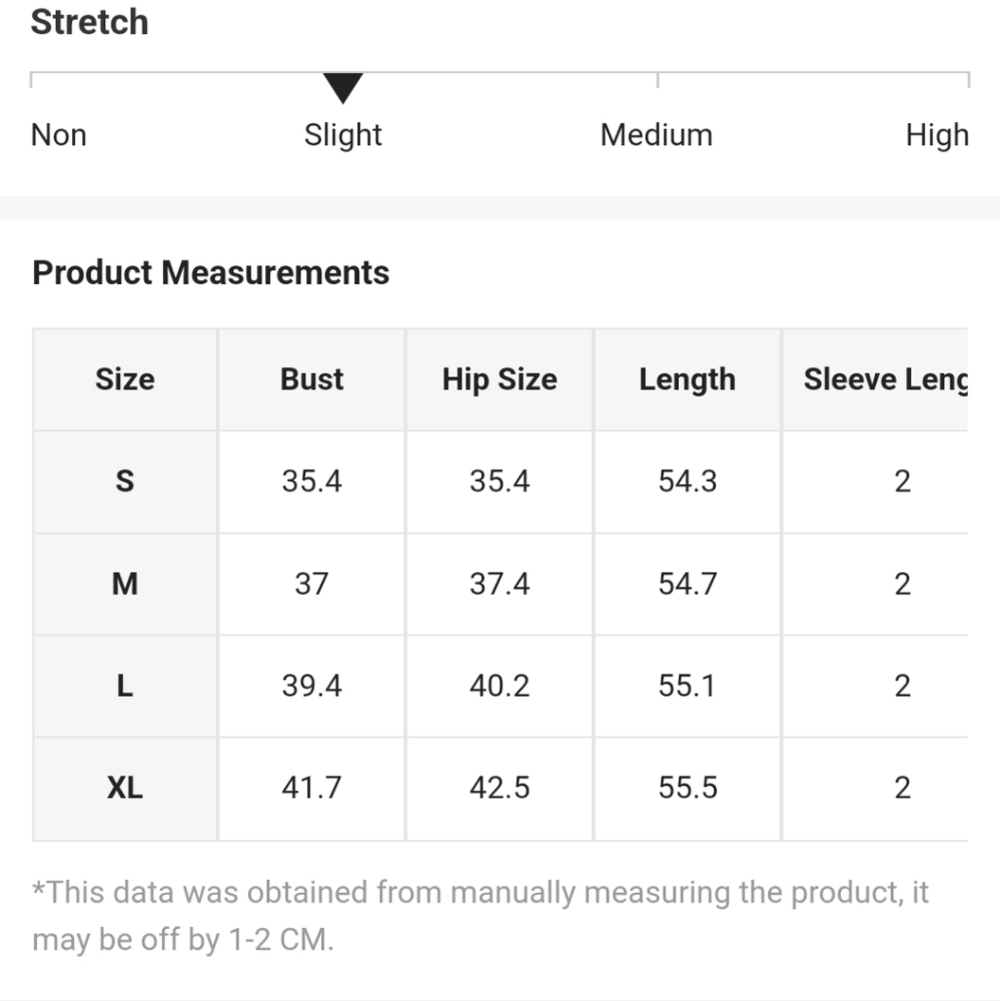
Task: Click the 35.4 bust value for S
Action: [312, 482]
